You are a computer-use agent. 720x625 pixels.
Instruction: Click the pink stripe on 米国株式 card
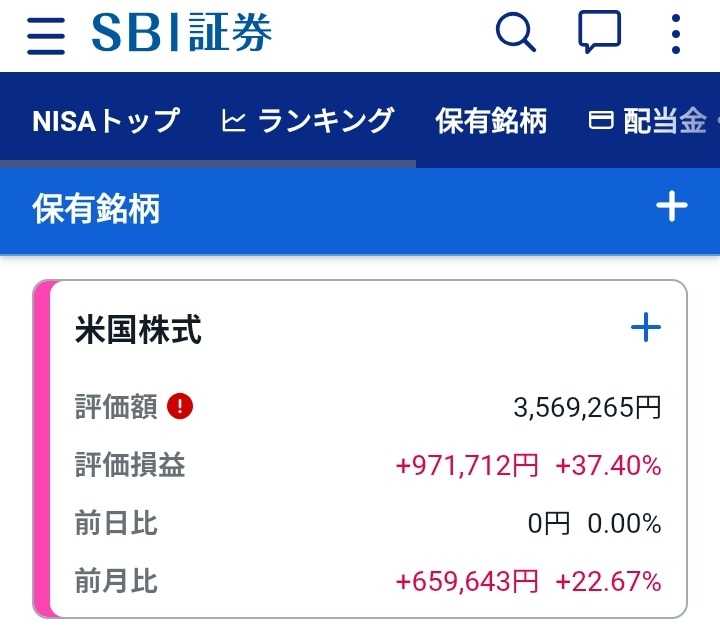(41, 448)
